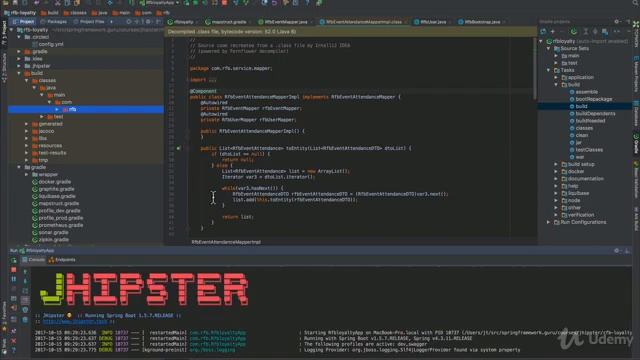
Task: Click rfb-loyalty breadcrumb in navigation bar
Action: click(x=20, y=13)
